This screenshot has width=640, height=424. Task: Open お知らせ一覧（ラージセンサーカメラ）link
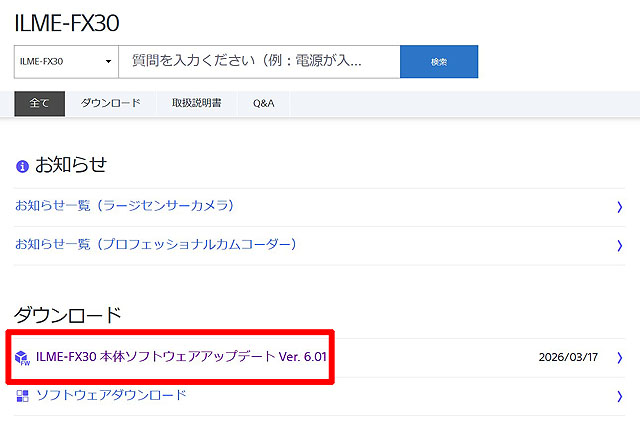click(124, 206)
